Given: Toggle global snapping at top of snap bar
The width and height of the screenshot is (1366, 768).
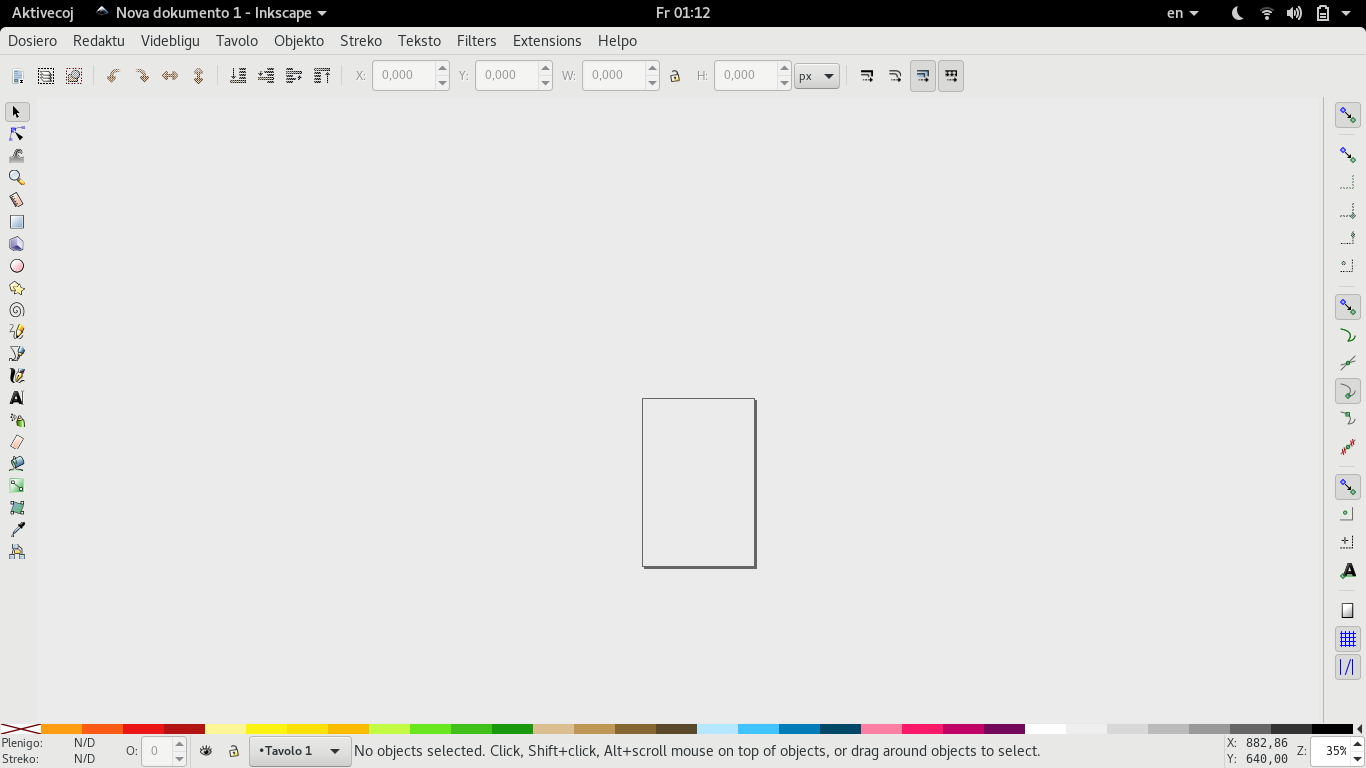Looking at the screenshot, I should (x=1348, y=115).
